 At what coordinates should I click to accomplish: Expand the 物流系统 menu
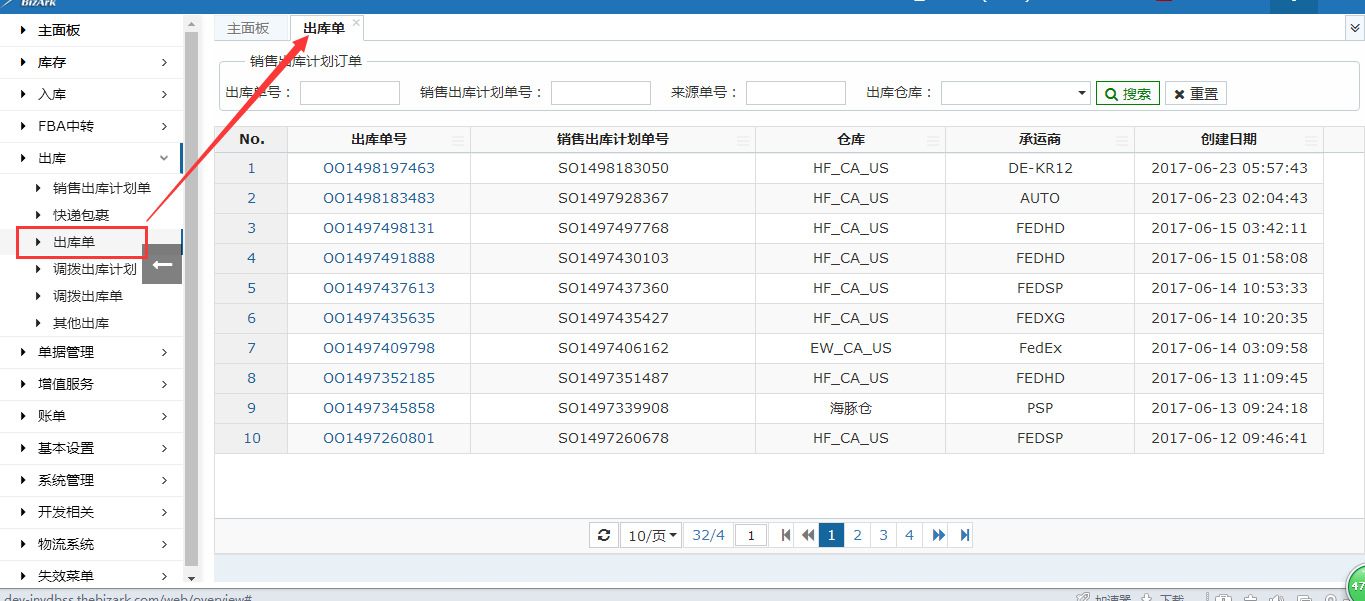(91, 544)
